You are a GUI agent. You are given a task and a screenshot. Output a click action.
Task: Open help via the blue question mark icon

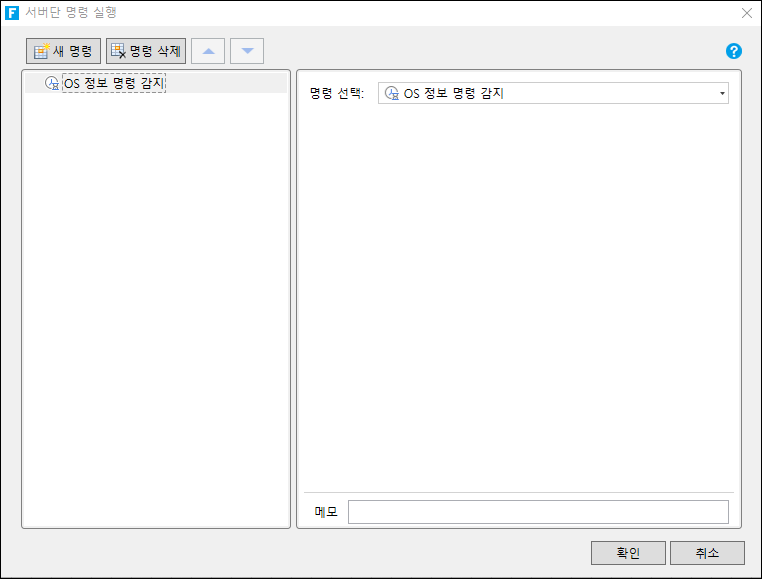[734, 51]
